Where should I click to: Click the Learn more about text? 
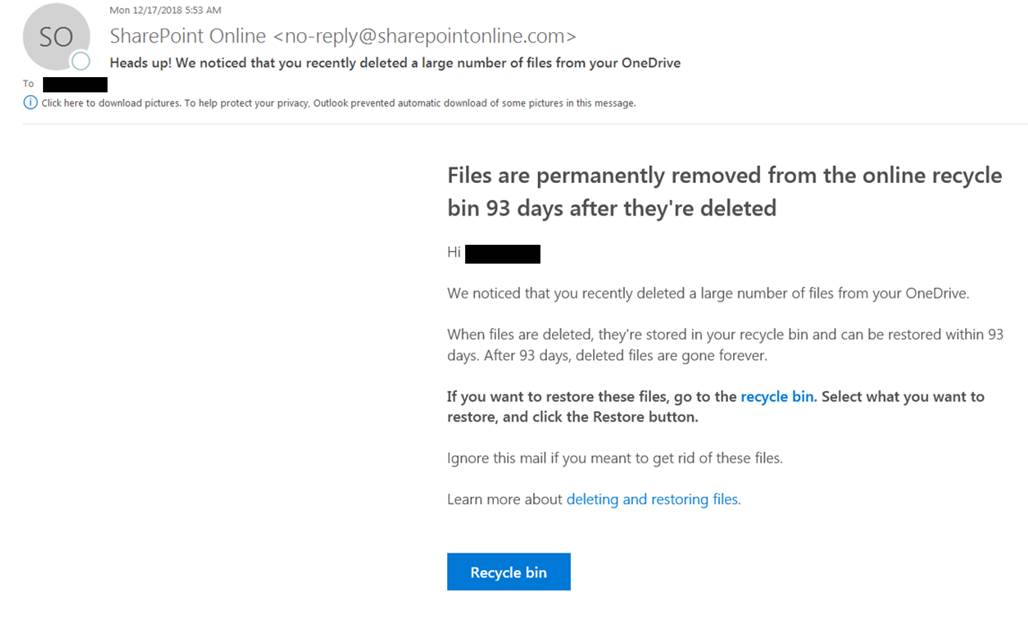(505, 499)
